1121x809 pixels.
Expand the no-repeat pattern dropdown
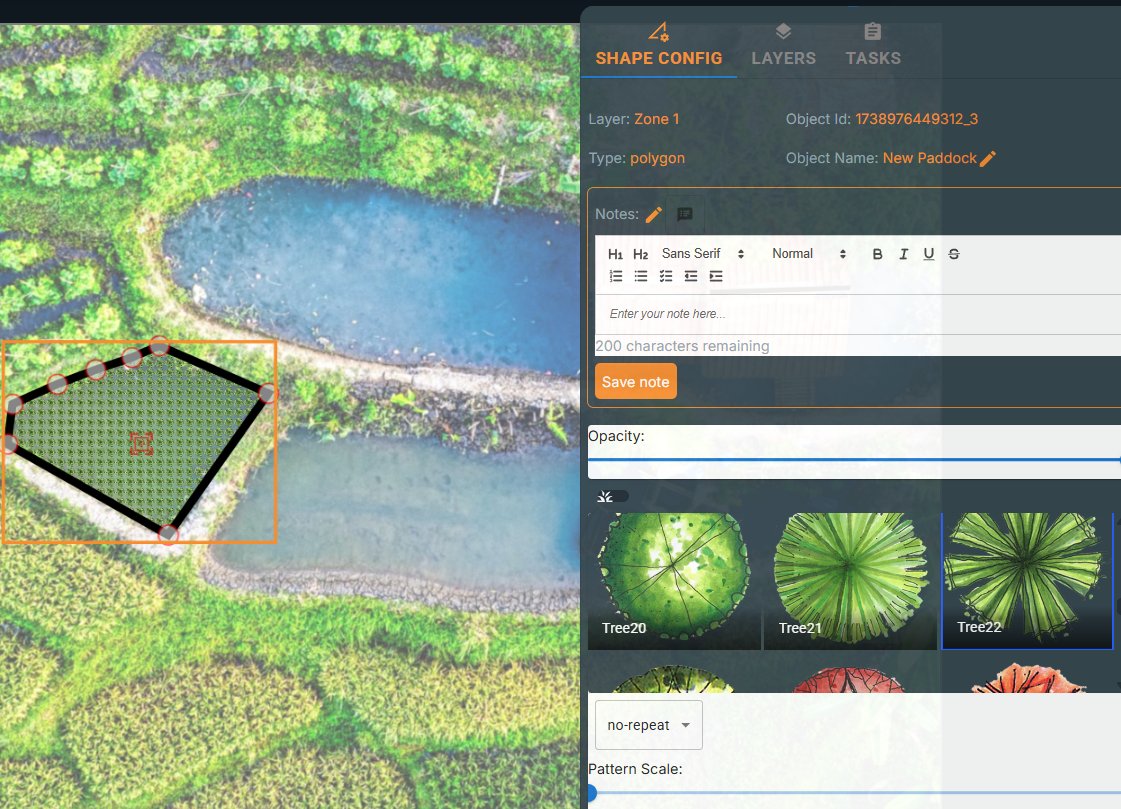[x=649, y=725]
